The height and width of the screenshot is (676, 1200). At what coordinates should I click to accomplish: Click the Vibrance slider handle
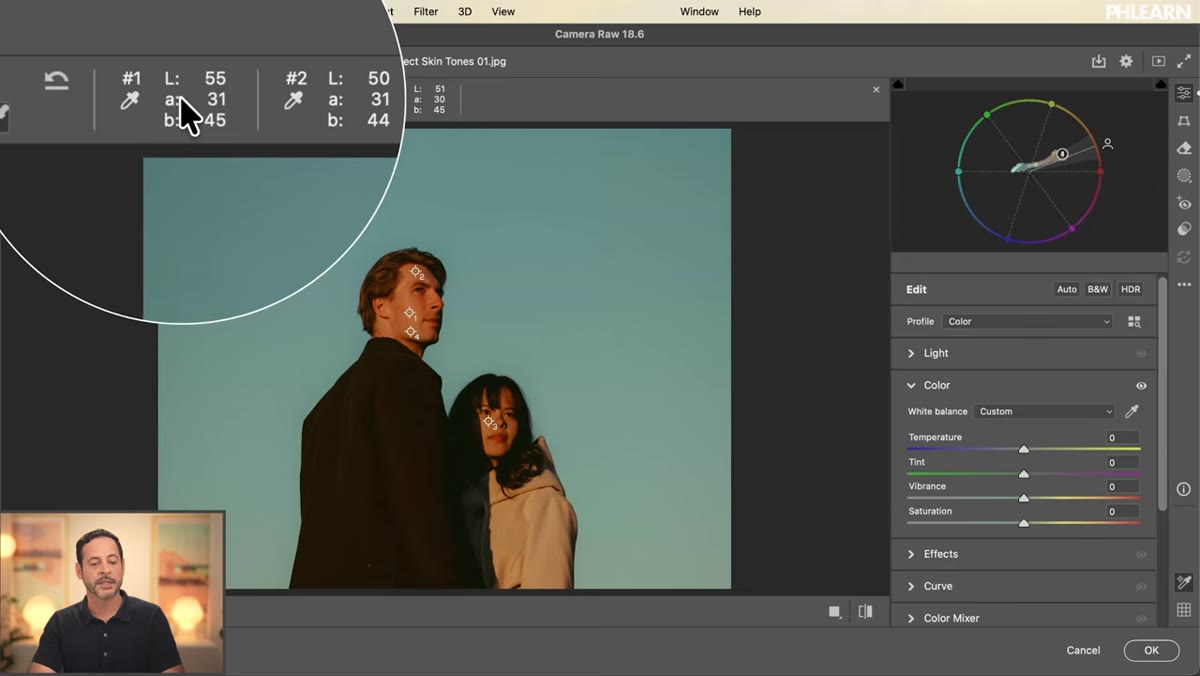point(1023,498)
